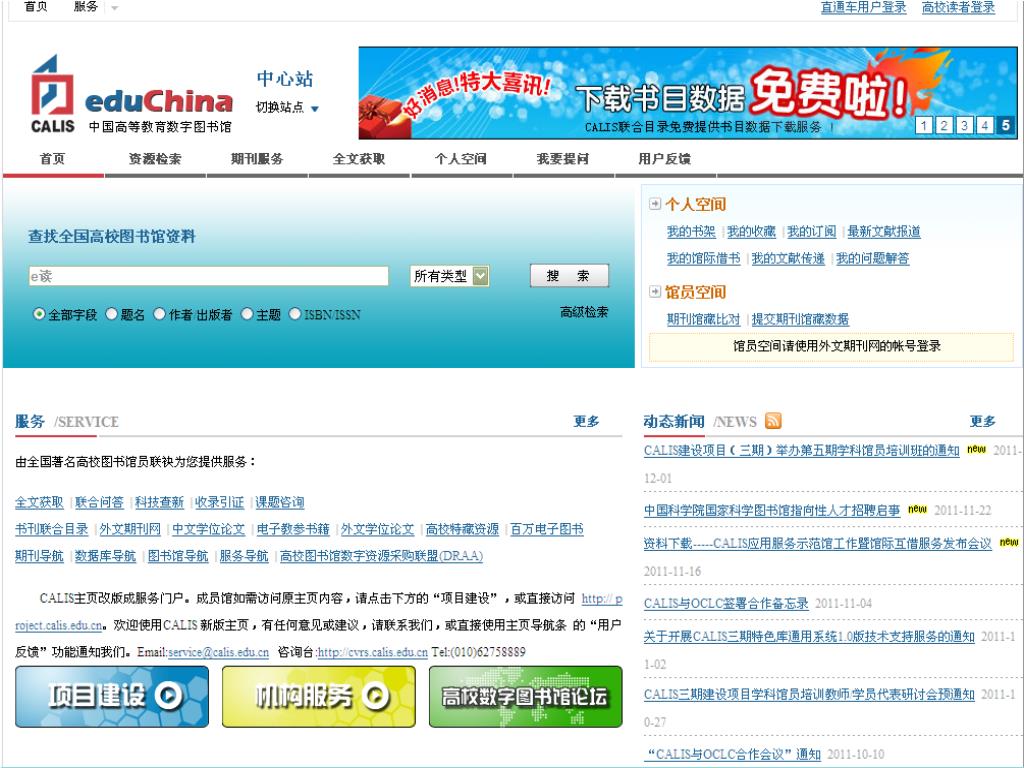
Task: Open the 我的书架 link
Action: [x=691, y=231]
